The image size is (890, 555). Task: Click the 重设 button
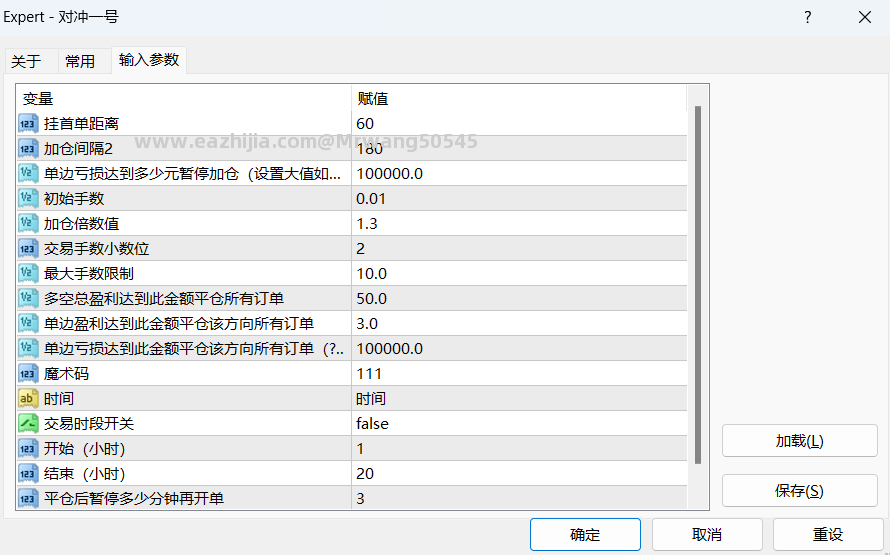click(x=828, y=535)
